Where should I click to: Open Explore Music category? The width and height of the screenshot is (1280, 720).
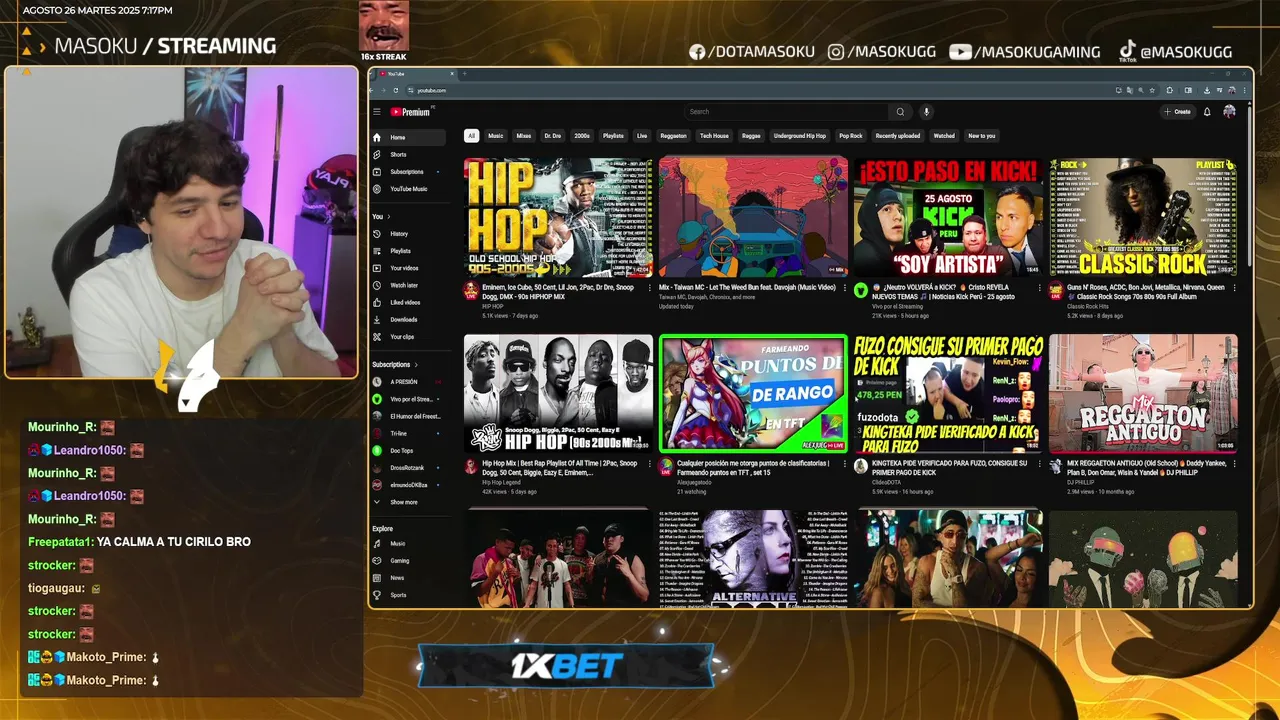pyautogui.click(x=408, y=543)
